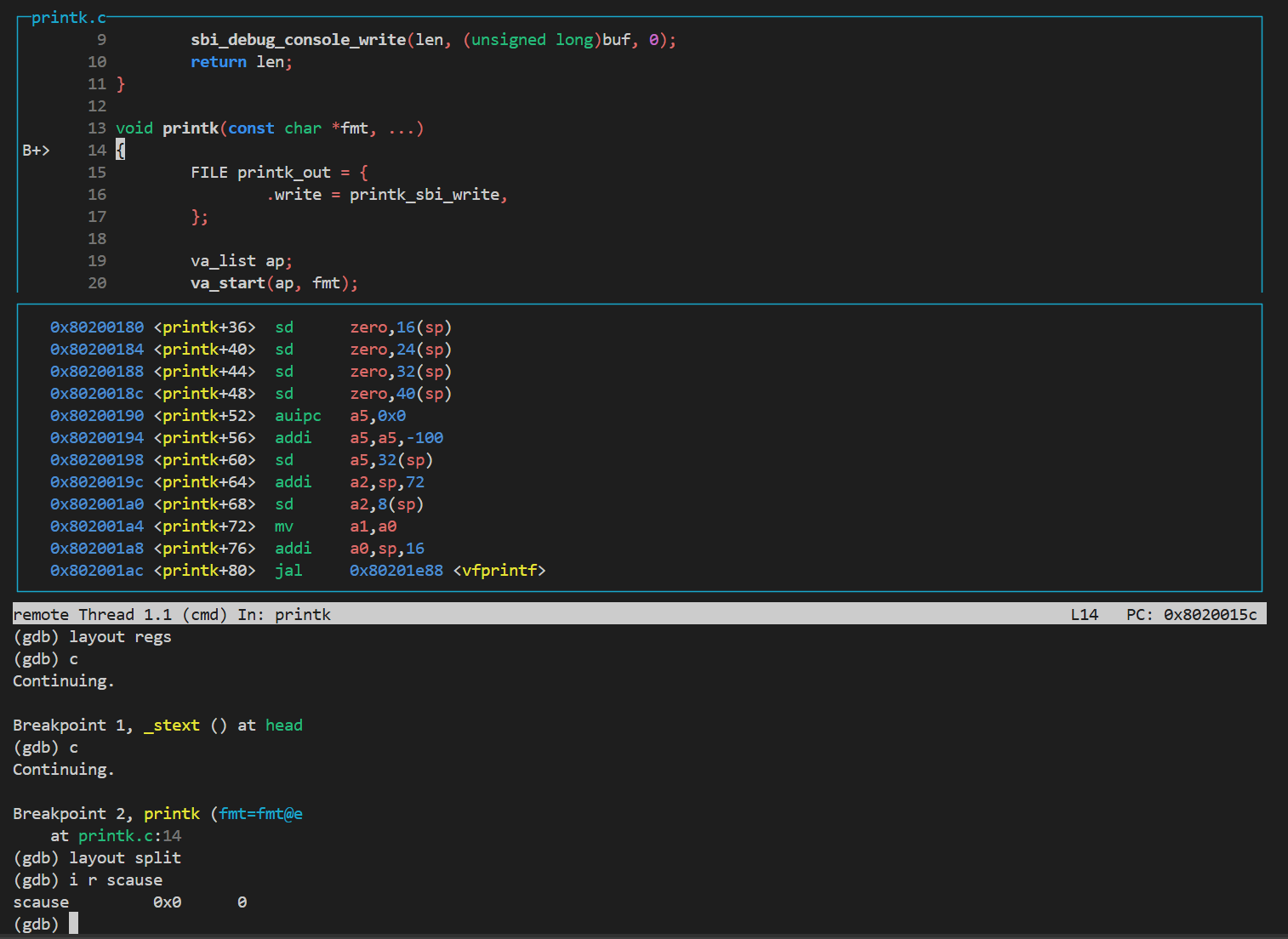
Task: Click the '(gdb) layout regs' command line
Action: (x=93, y=637)
